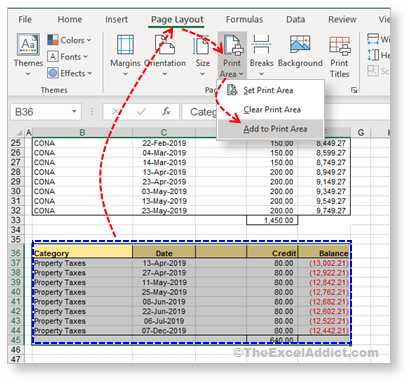Open the File tab
The width and height of the screenshot is (411, 384).
pos(25,20)
